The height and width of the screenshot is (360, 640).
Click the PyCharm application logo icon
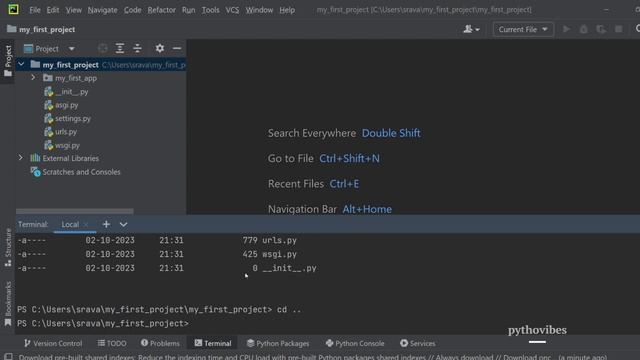[x=13, y=9]
